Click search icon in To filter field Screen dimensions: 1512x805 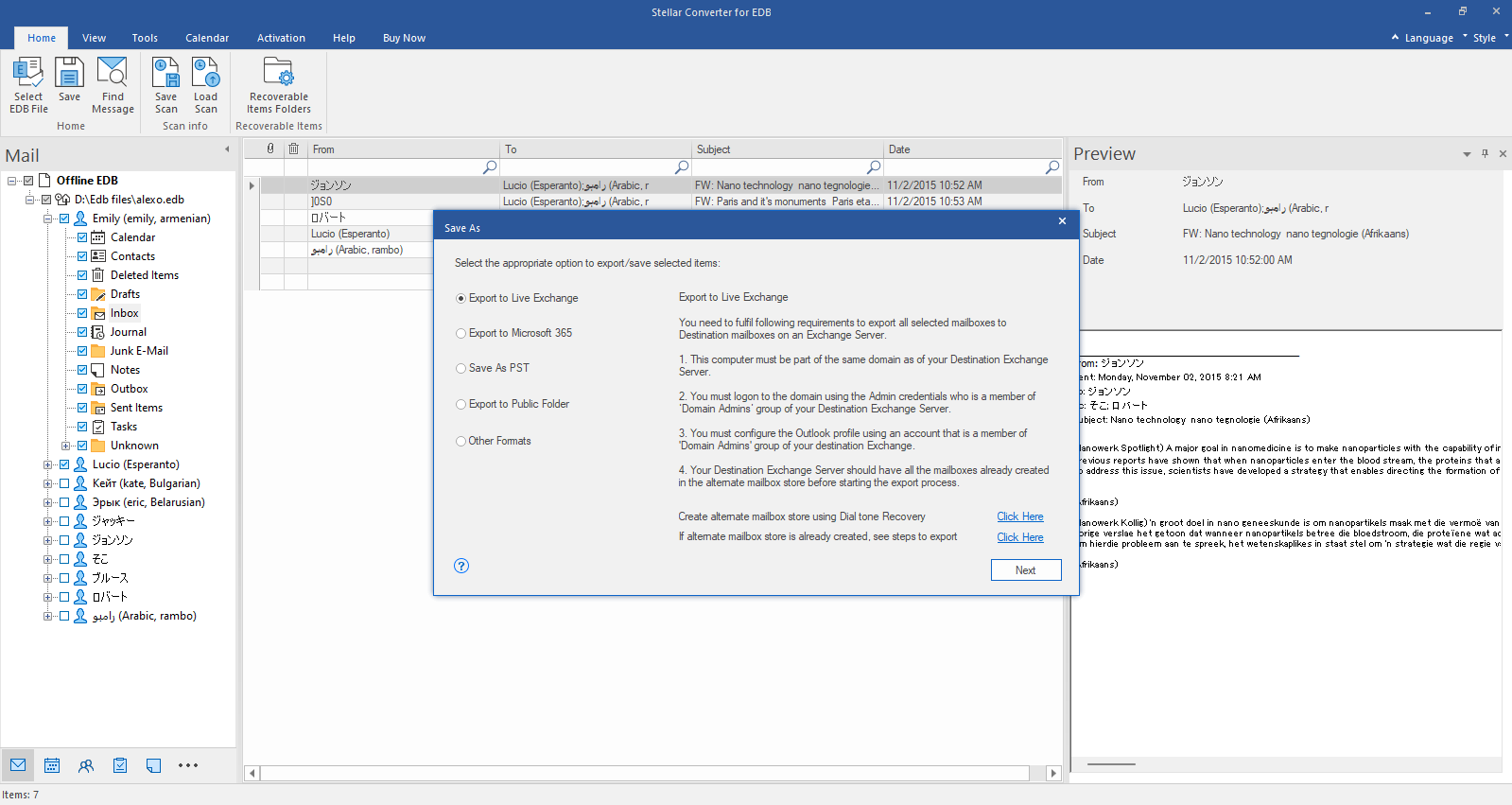(682, 167)
